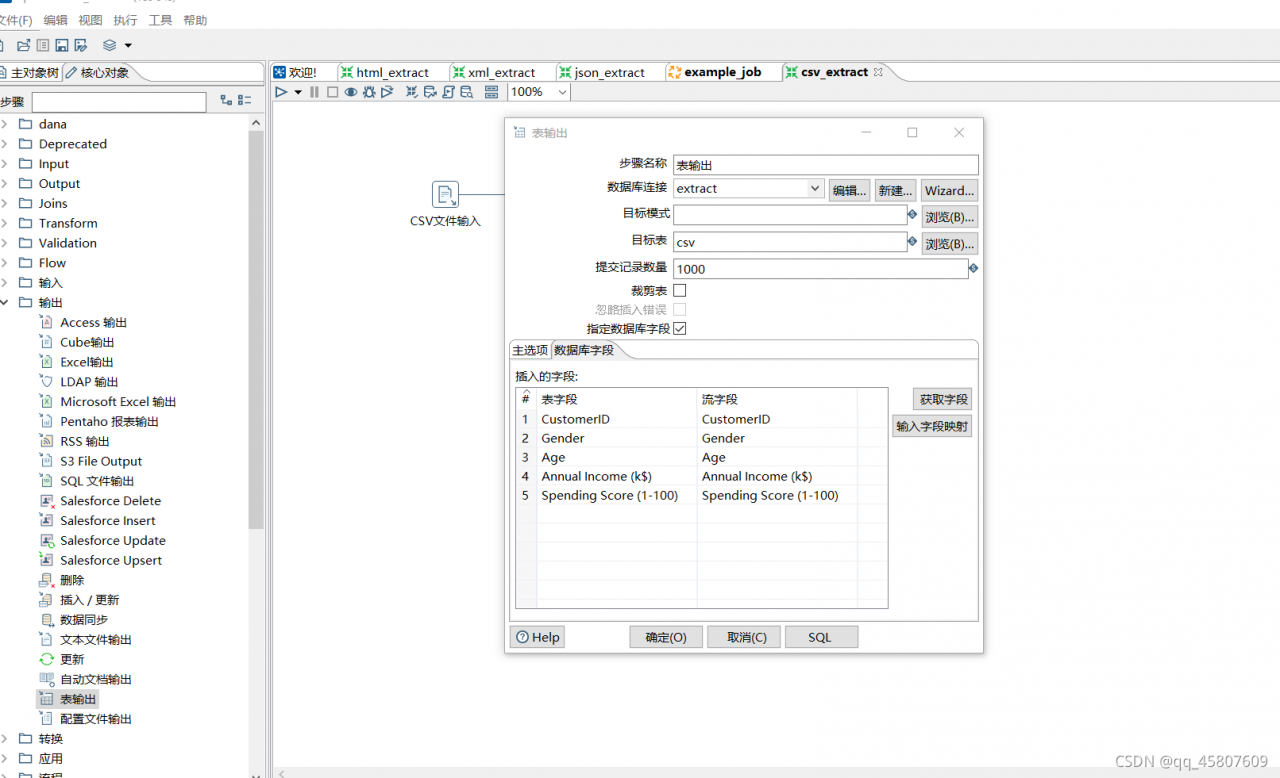Show the execution results pane icon
The width and height of the screenshot is (1280, 778).
tap(491, 92)
